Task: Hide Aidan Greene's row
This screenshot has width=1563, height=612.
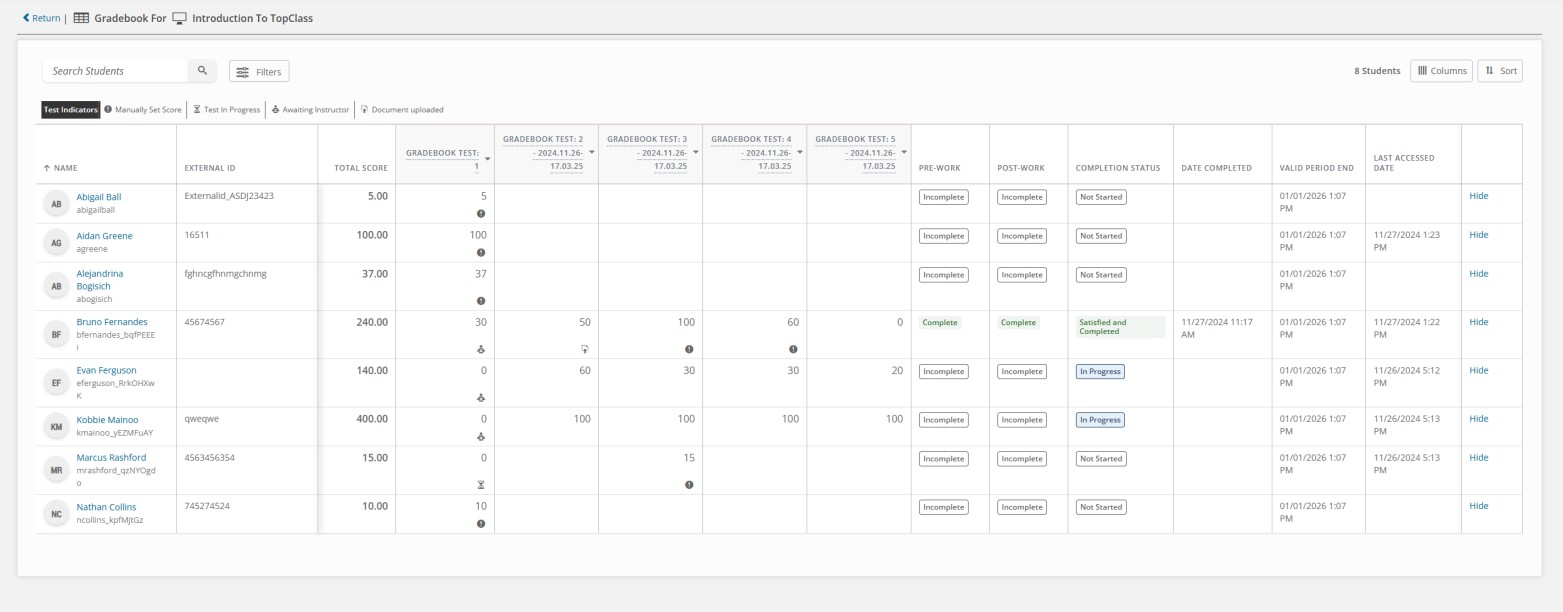Action: (x=1479, y=235)
